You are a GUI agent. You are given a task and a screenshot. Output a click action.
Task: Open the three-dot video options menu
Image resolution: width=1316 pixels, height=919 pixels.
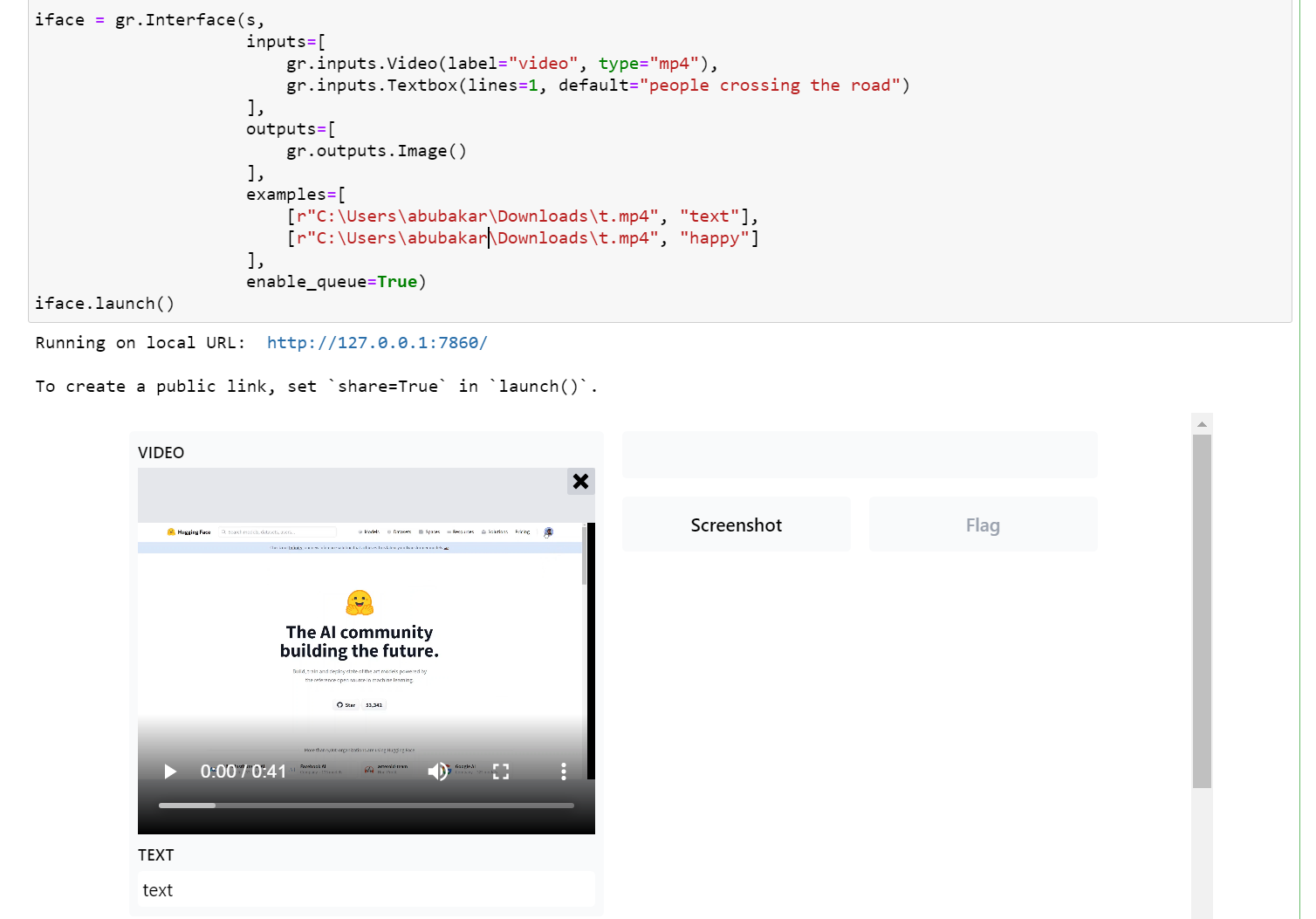(563, 772)
